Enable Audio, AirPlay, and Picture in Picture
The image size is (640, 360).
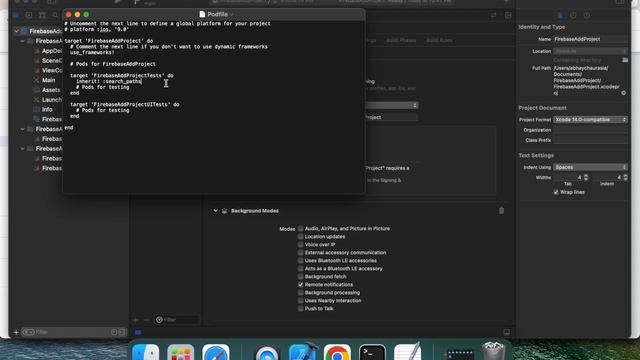301,229
